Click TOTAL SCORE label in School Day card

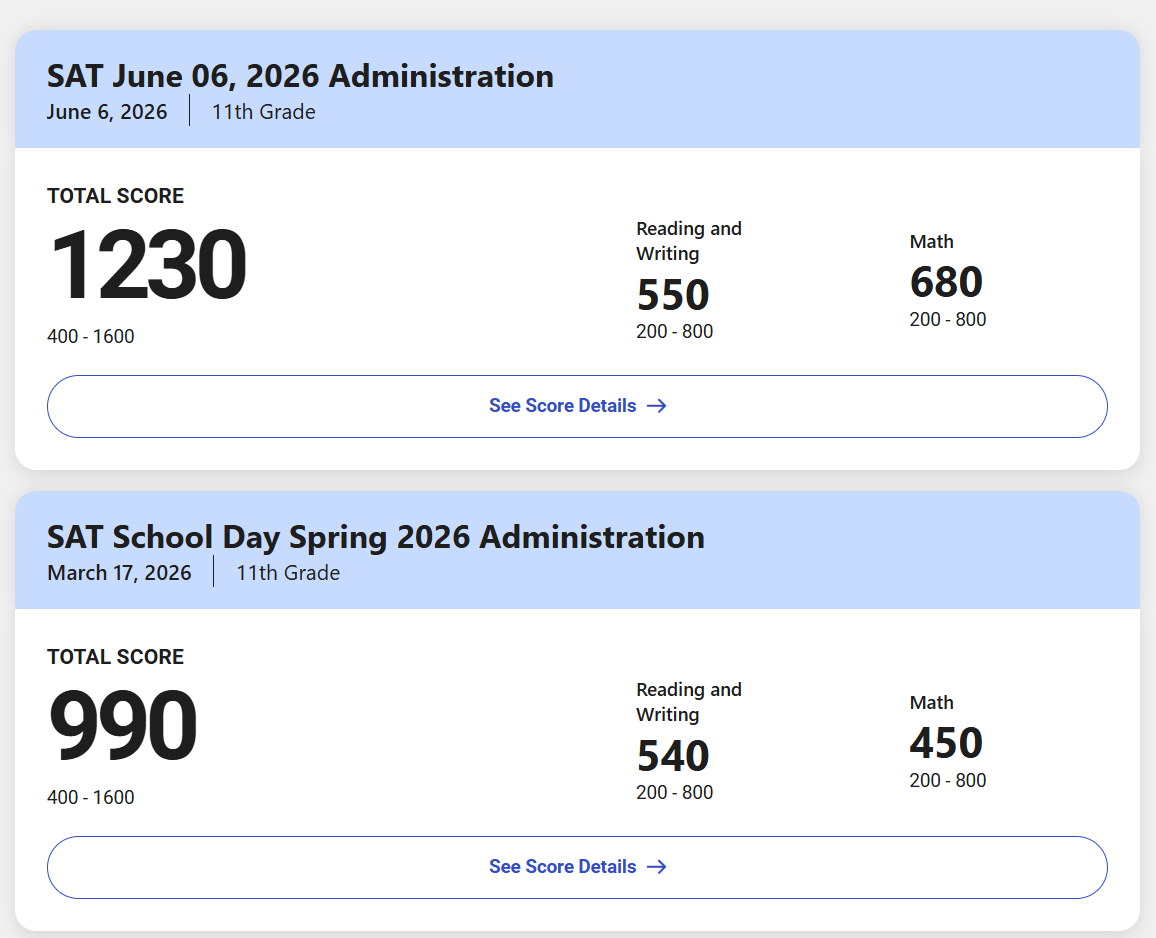[x=116, y=657]
